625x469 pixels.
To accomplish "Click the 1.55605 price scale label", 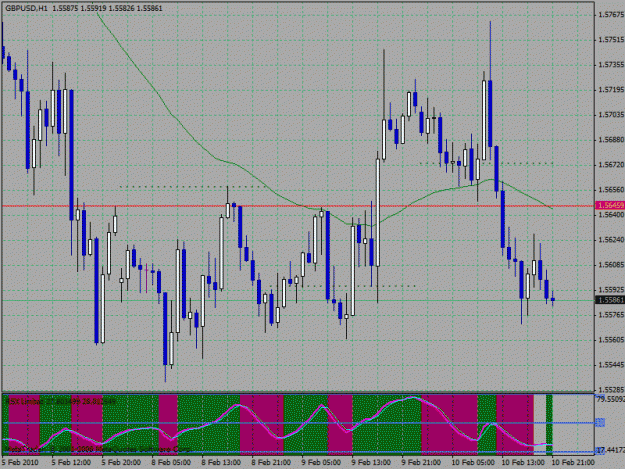I will 611,340.
